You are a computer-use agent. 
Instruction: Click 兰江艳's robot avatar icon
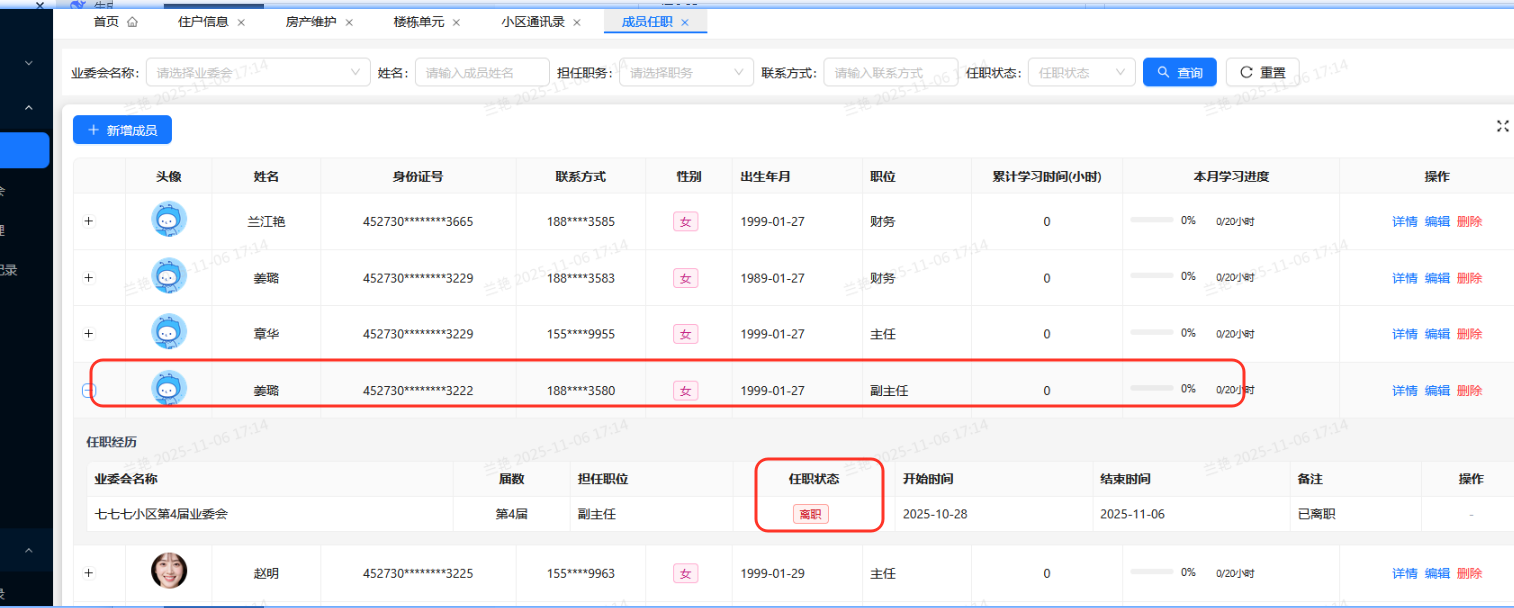[x=169, y=220]
